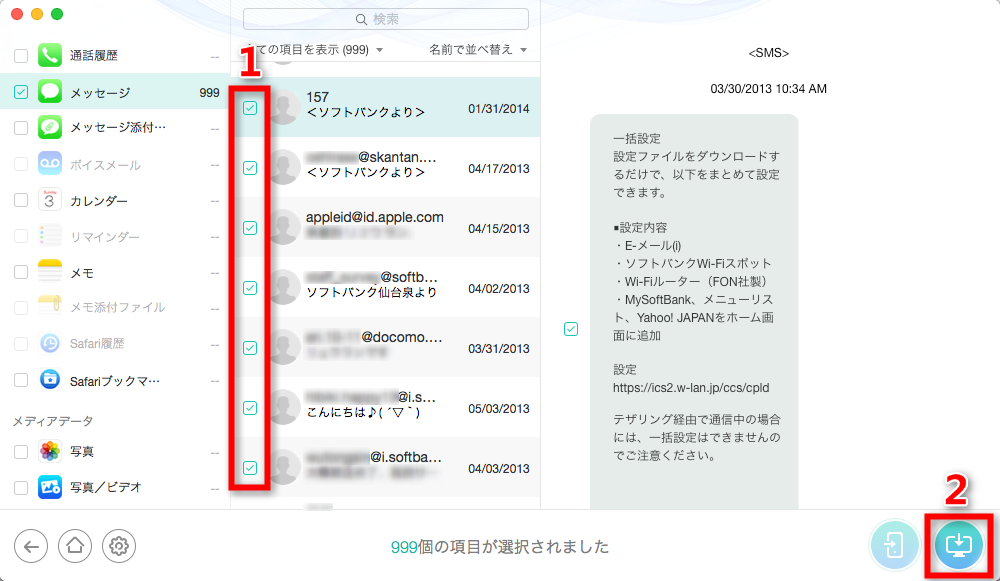The width and height of the screenshot is (1000, 581).
Task: Select the メモ category
Action: coord(115,272)
